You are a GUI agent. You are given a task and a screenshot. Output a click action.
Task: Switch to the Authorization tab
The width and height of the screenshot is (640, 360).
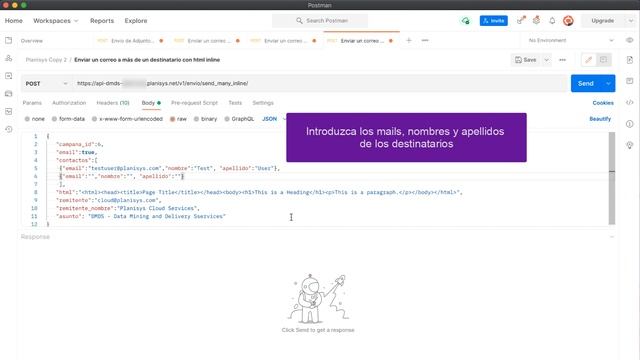coord(69,103)
